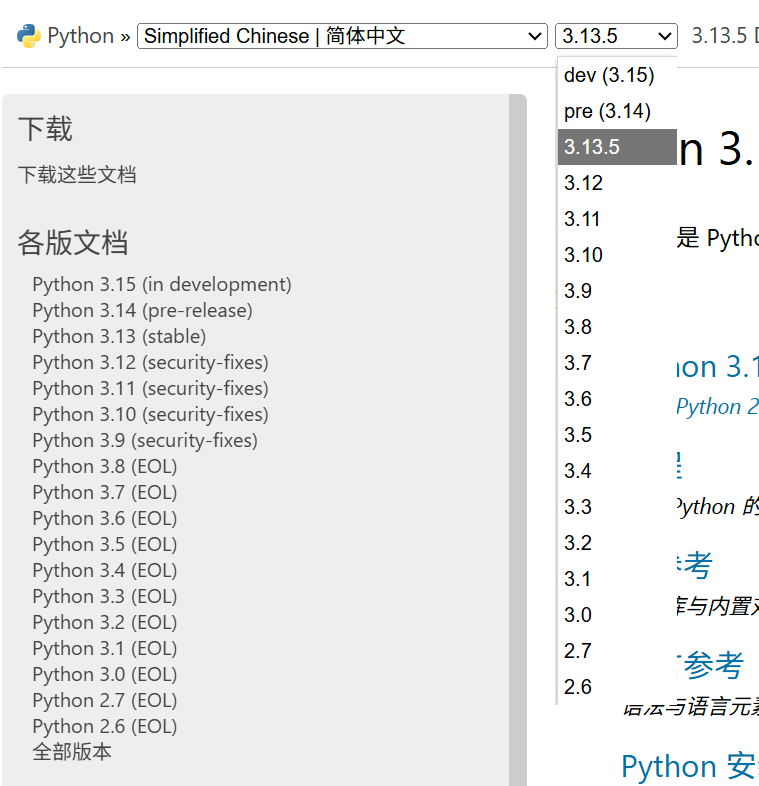Viewport: 759px width, 786px height.
Task: Open Python 3.1 (EOL) docs link
Action: [x=105, y=649]
